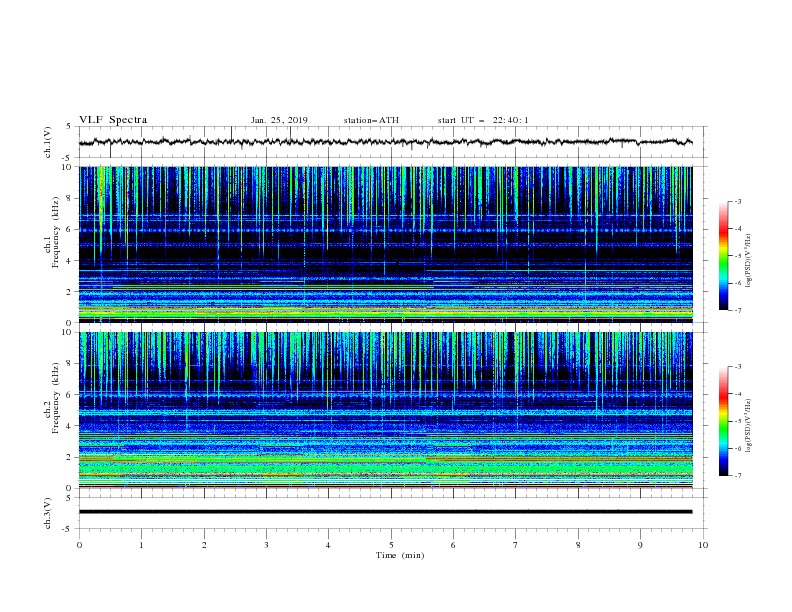Click the "9" tick on time axis

tap(640, 545)
